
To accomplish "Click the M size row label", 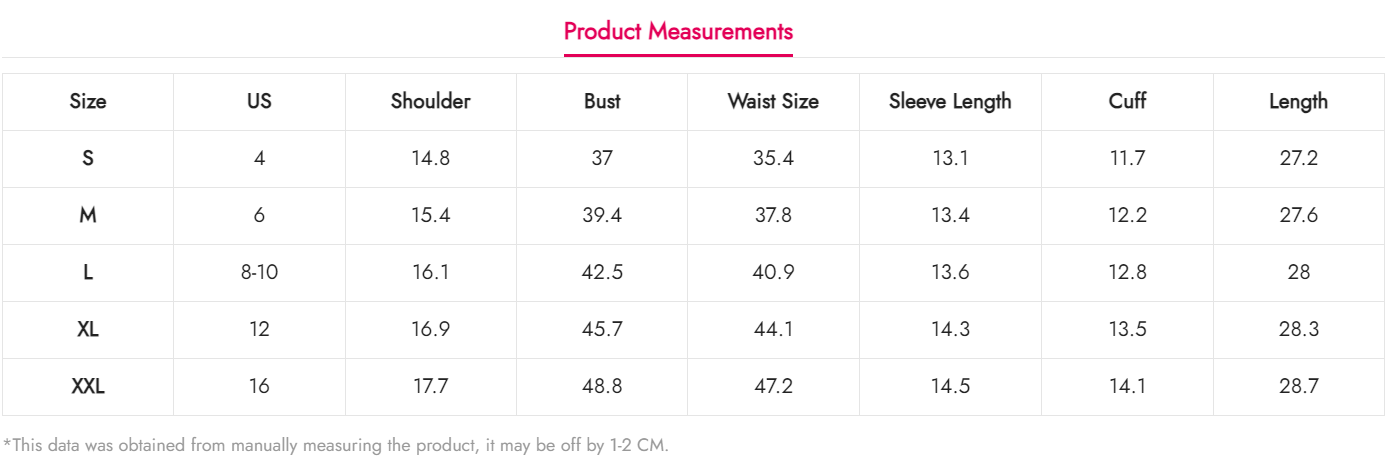I will point(88,215).
